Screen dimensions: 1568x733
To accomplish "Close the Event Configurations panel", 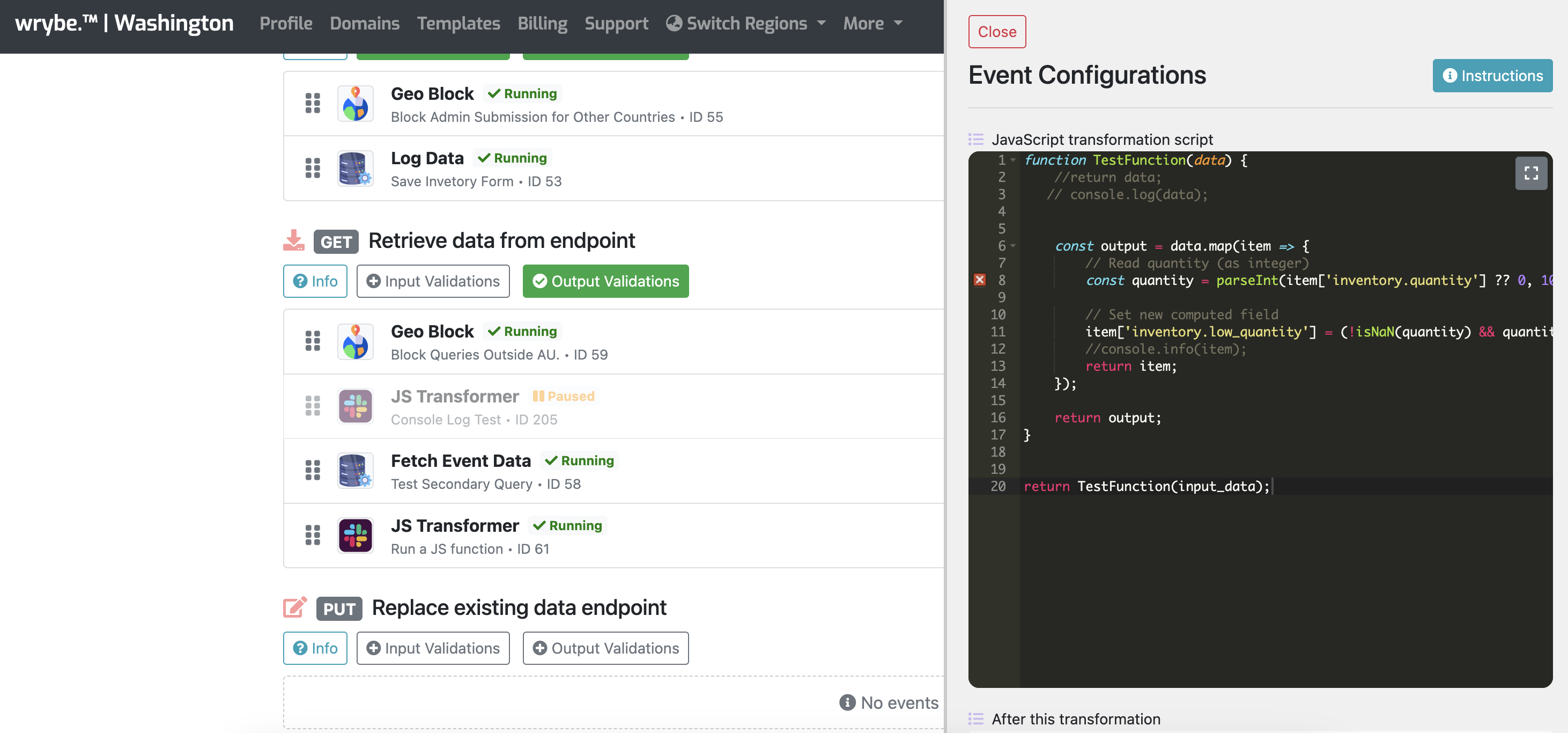I will (x=996, y=31).
